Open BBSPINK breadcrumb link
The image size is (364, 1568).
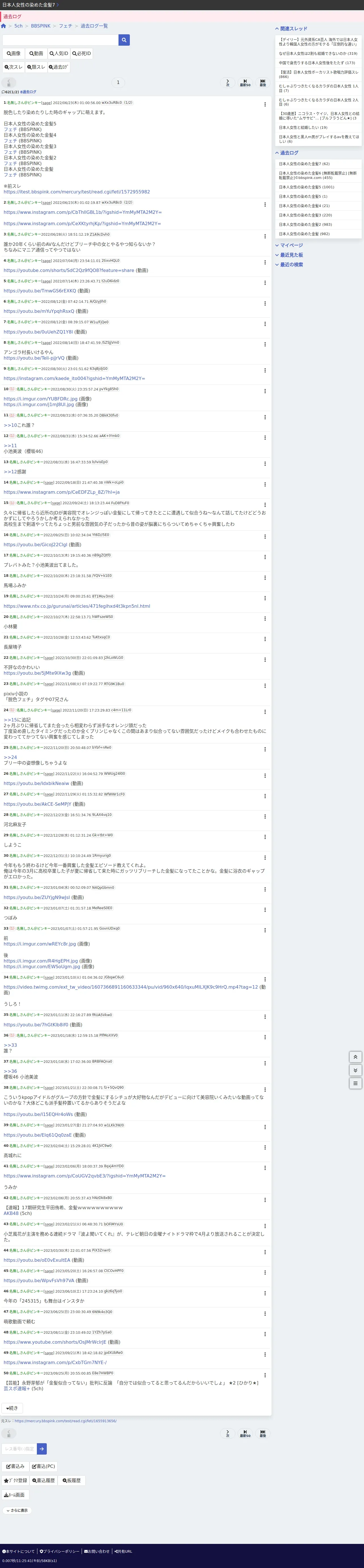tap(41, 26)
